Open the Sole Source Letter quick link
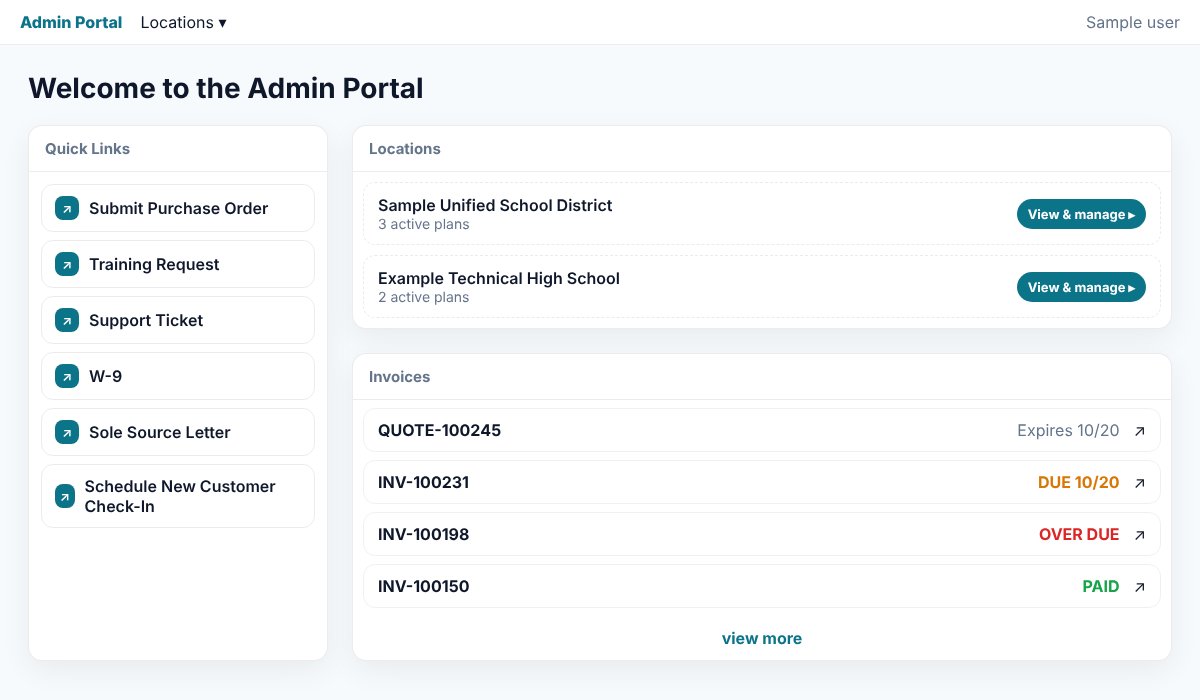 178,432
